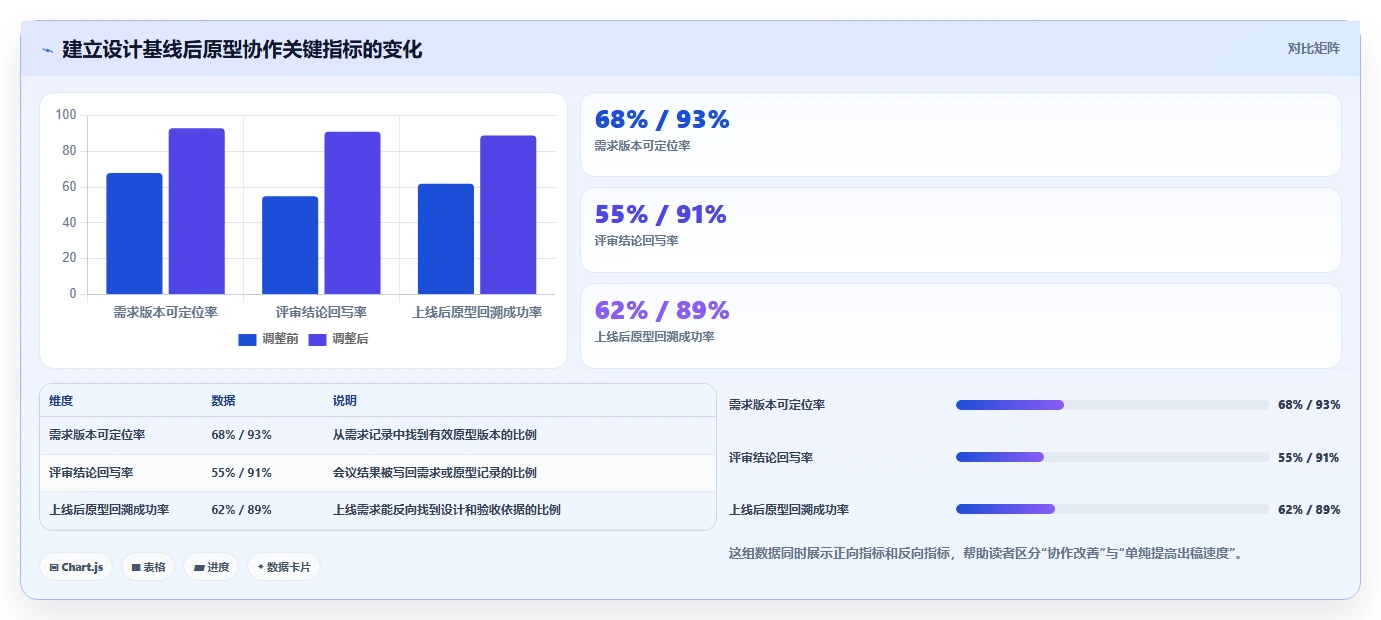Viewport: 1381px width, 620px height.
Task: Click the 调整后 bar for 上线后原型回溯成功率
Action: tap(508, 215)
